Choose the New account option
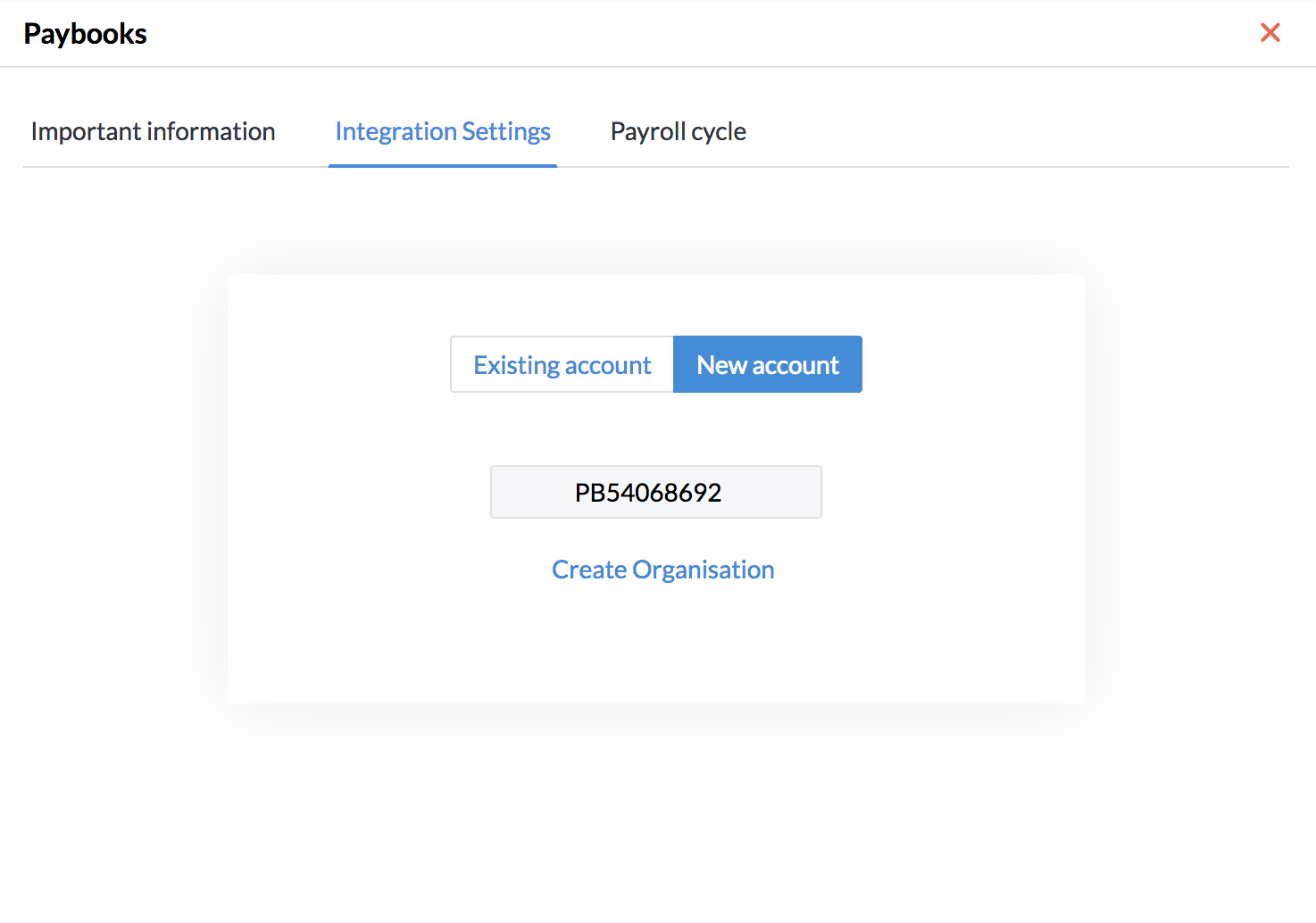This screenshot has height=923, width=1316. (x=768, y=364)
